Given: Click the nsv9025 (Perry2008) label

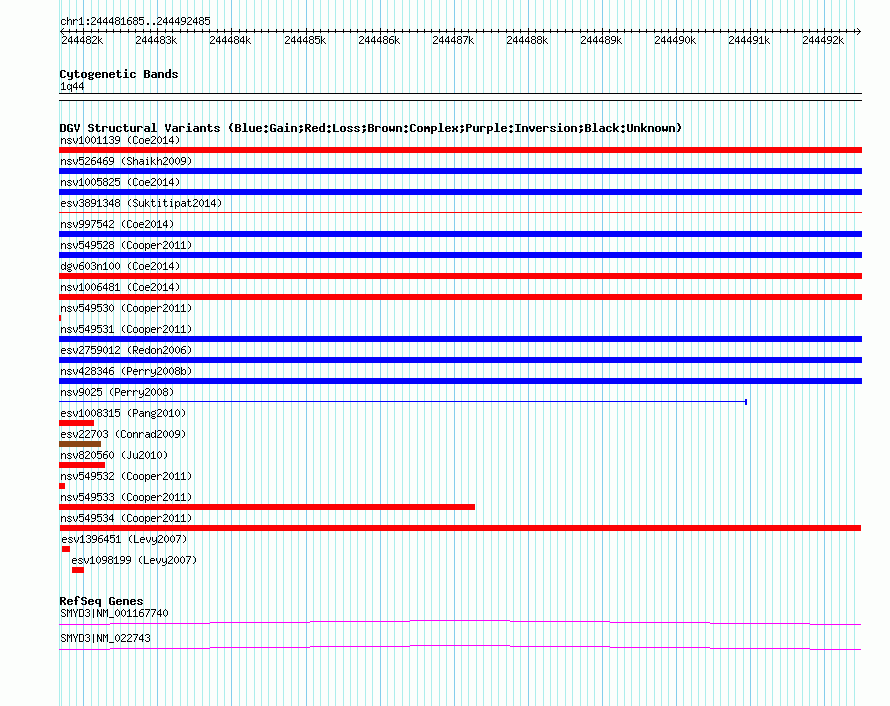Looking at the screenshot, I should 117,392.
